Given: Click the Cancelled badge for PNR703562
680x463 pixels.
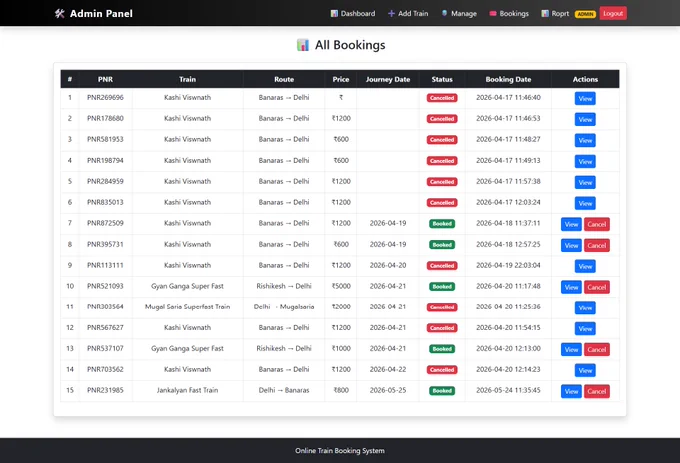Looking at the screenshot, I should coord(442,370).
